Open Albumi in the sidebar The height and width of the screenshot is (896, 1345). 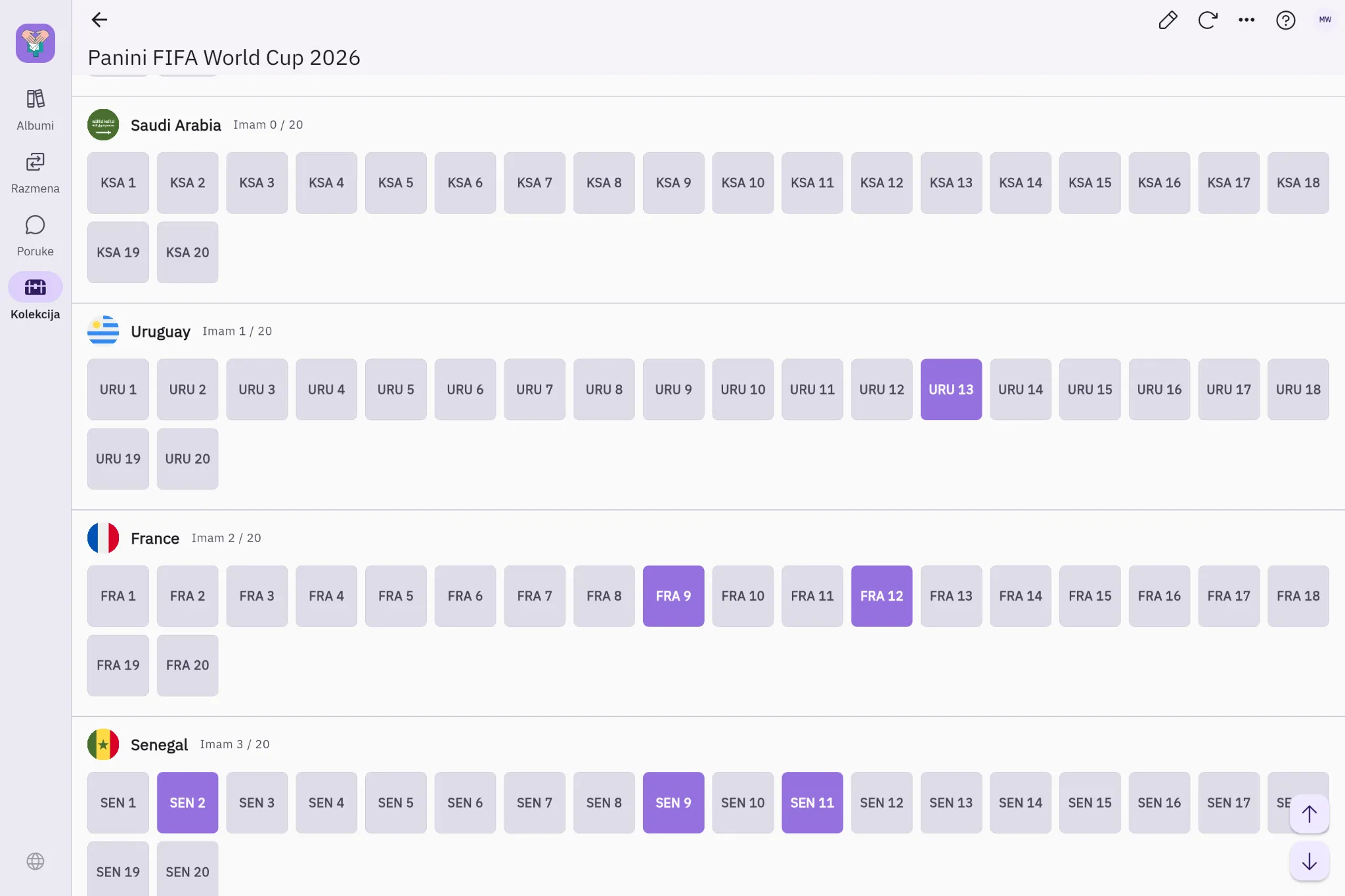35,110
